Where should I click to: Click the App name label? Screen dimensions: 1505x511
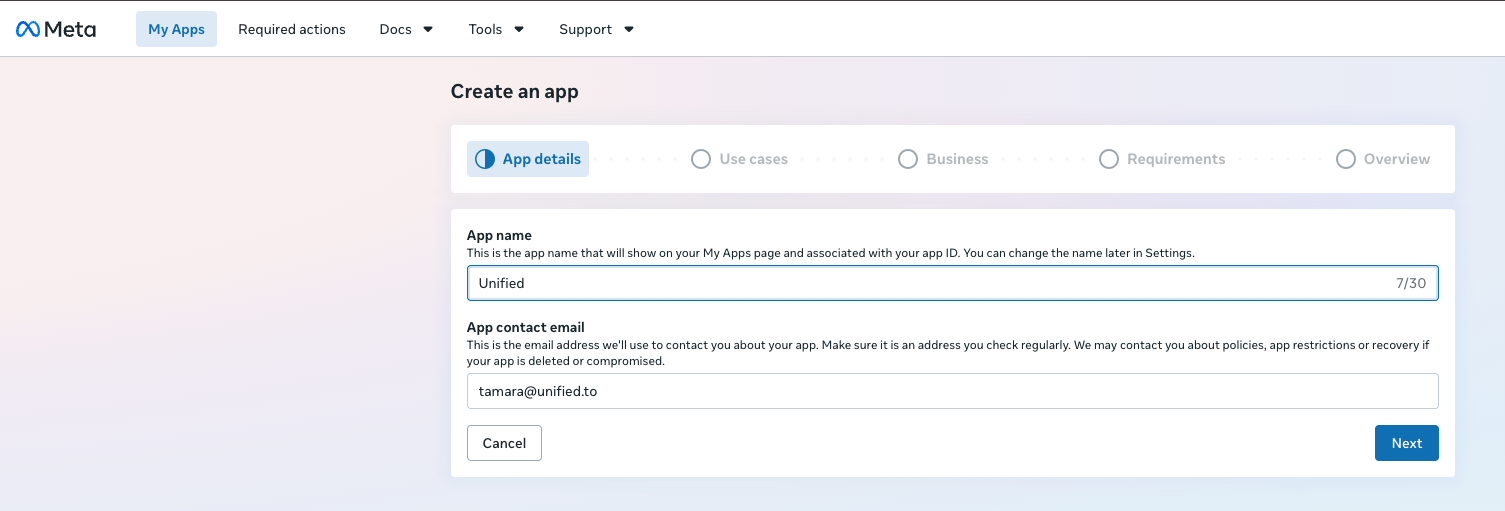(x=499, y=236)
